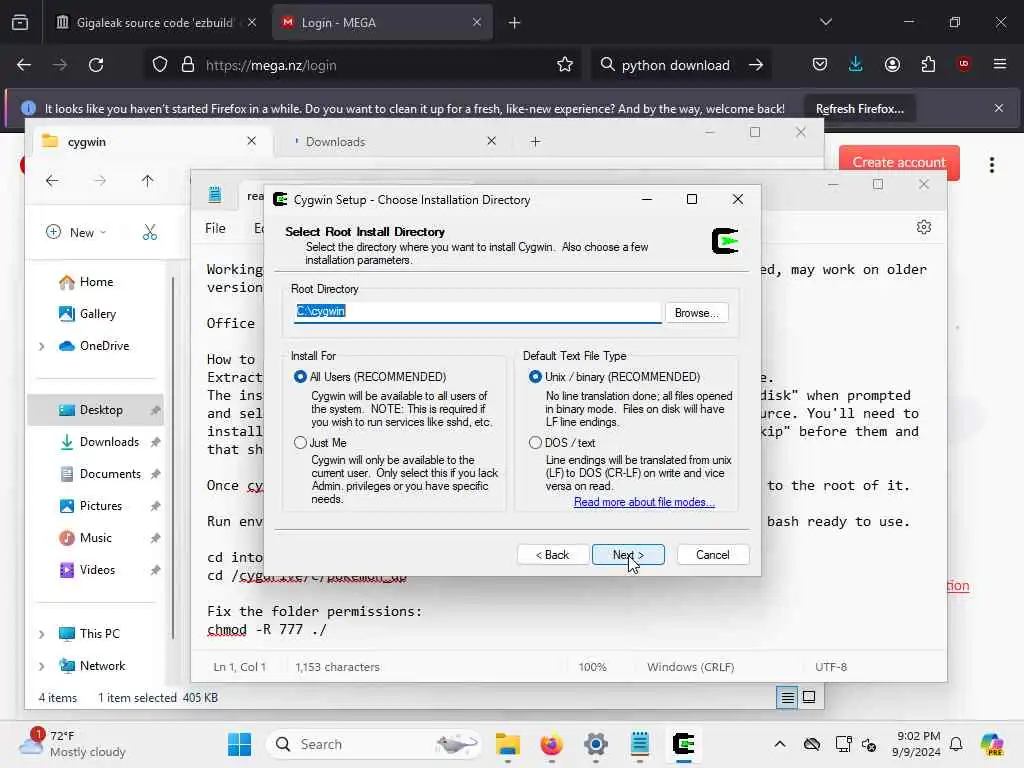
Task: Reload page in Firefox
Action: [x=96, y=65]
